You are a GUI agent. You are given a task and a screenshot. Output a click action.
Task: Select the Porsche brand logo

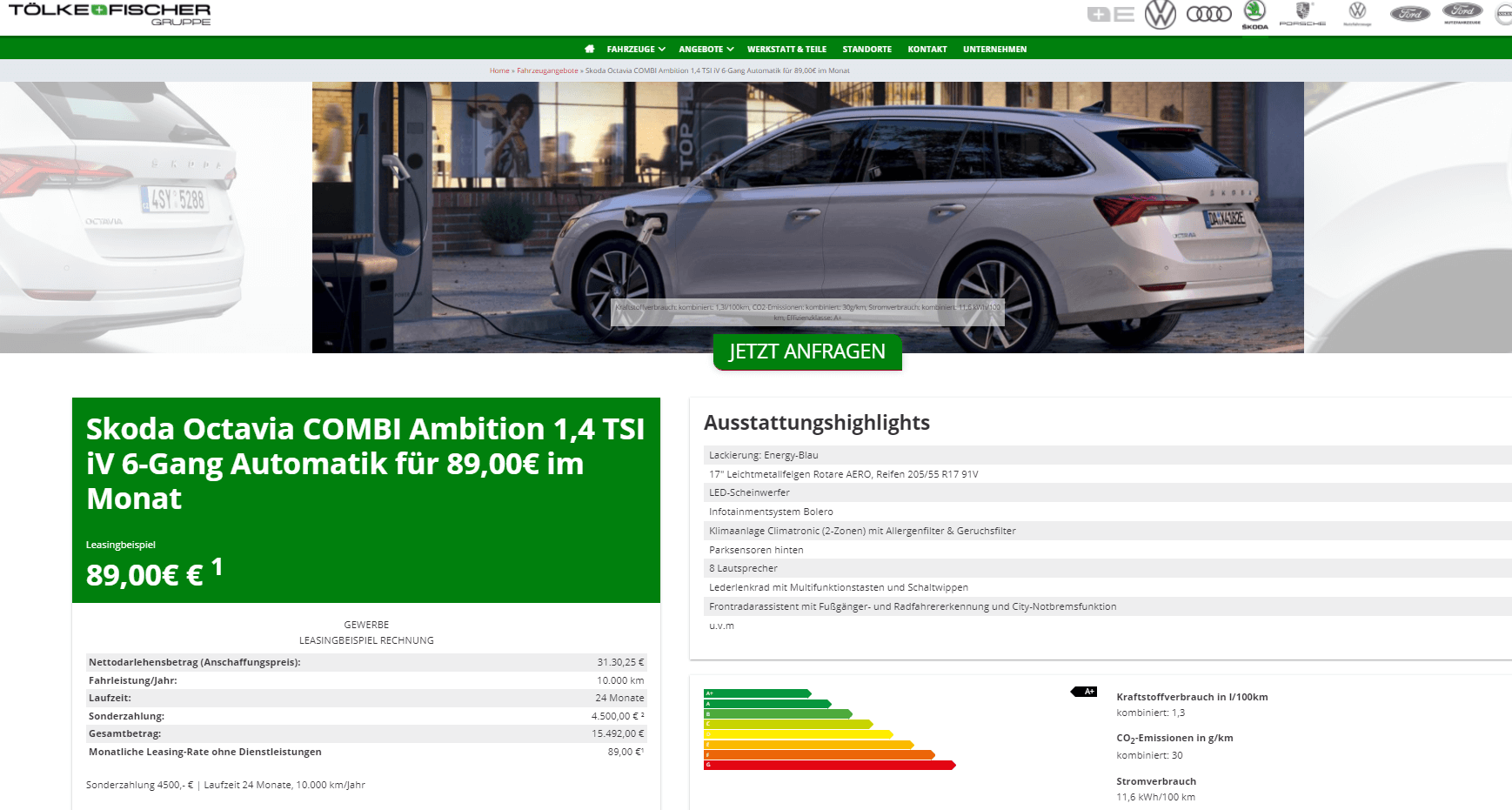click(1302, 14)
